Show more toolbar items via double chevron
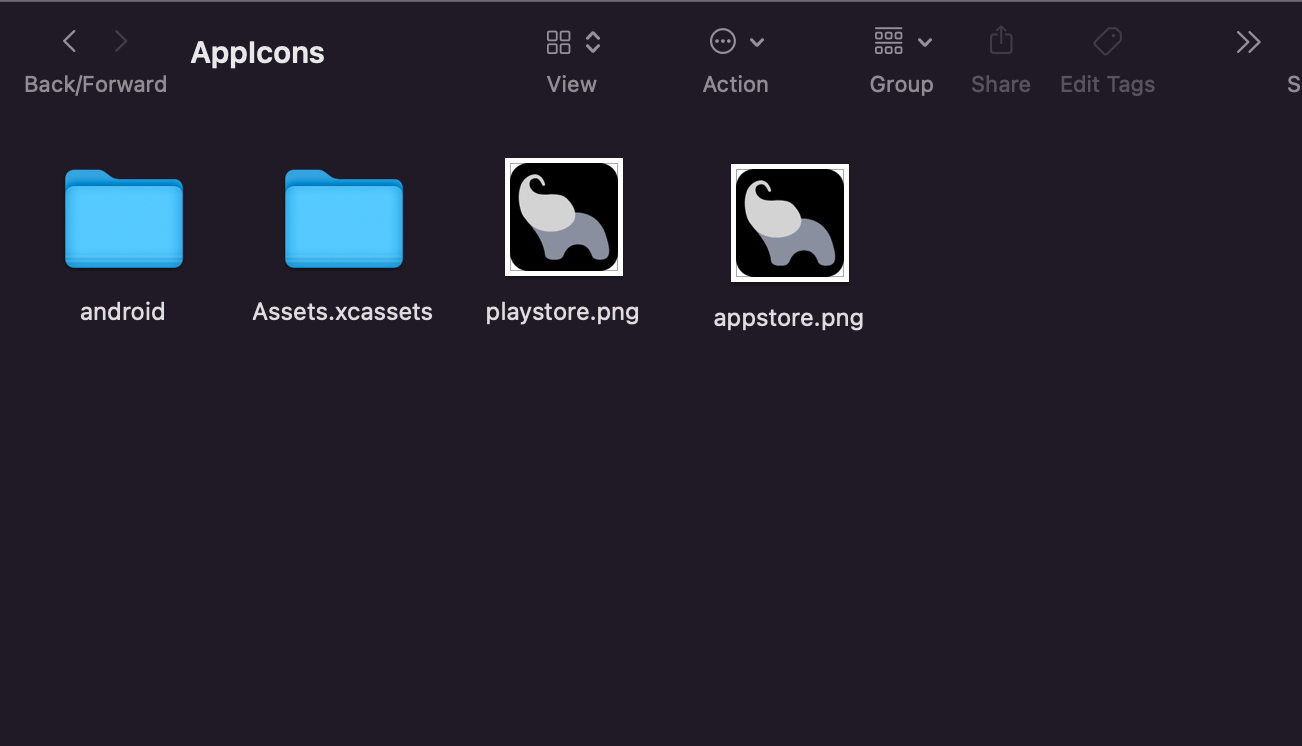 tap(1248, 42)
